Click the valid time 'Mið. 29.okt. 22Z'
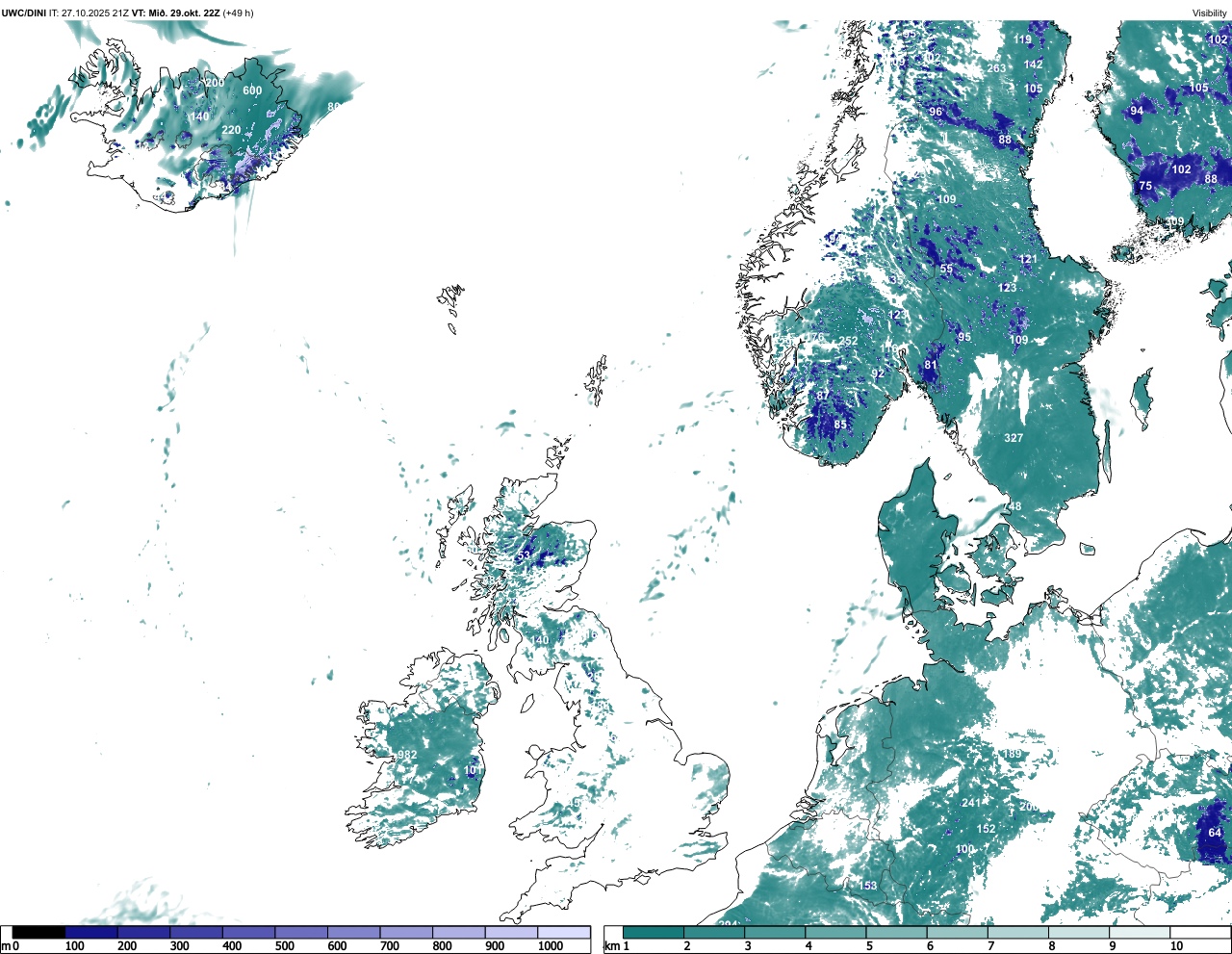The image size is (1232, 954). coord(184,13)
